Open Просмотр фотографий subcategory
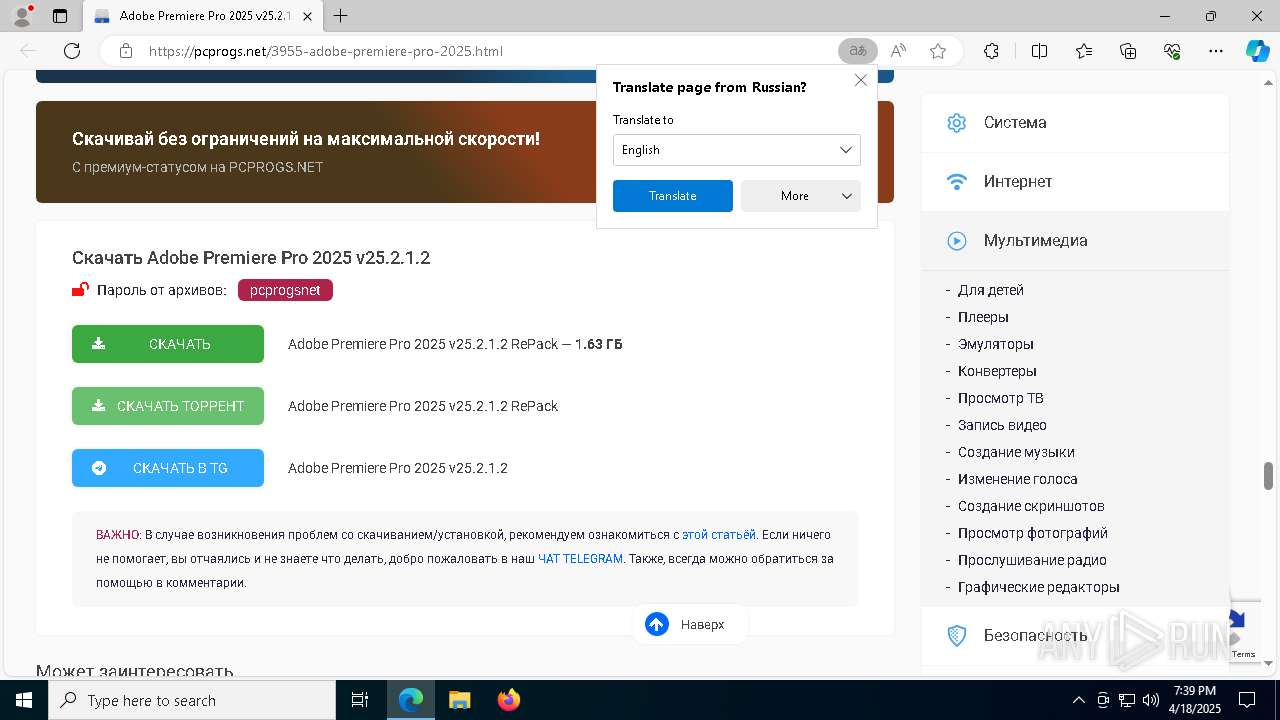The width and height of the screenshot is (1280, 720). (x=1033, y=533)
